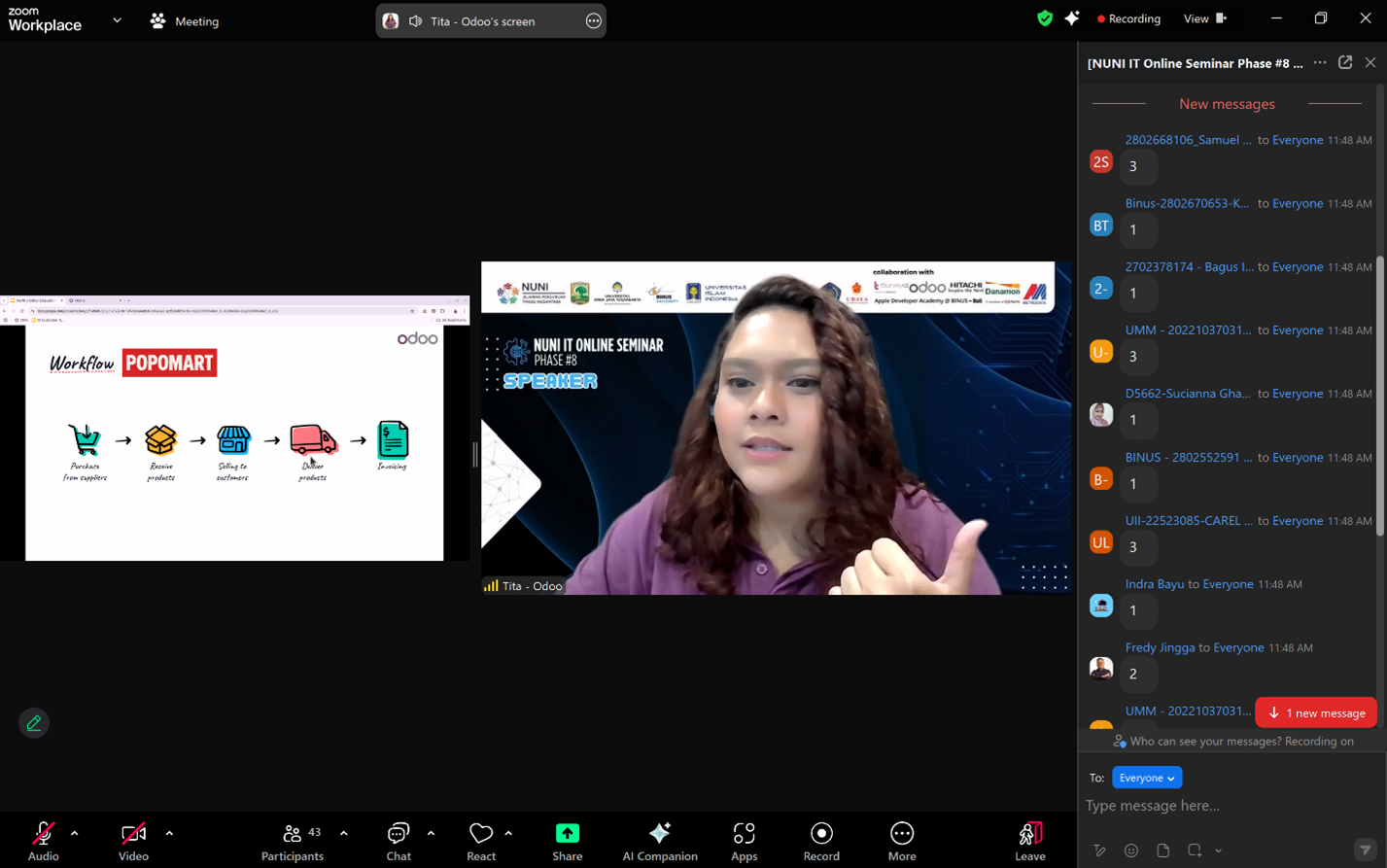Click the 2S avatar in chat
This screenshot has width=1387, height=868.
click(x=1100, y=162)
